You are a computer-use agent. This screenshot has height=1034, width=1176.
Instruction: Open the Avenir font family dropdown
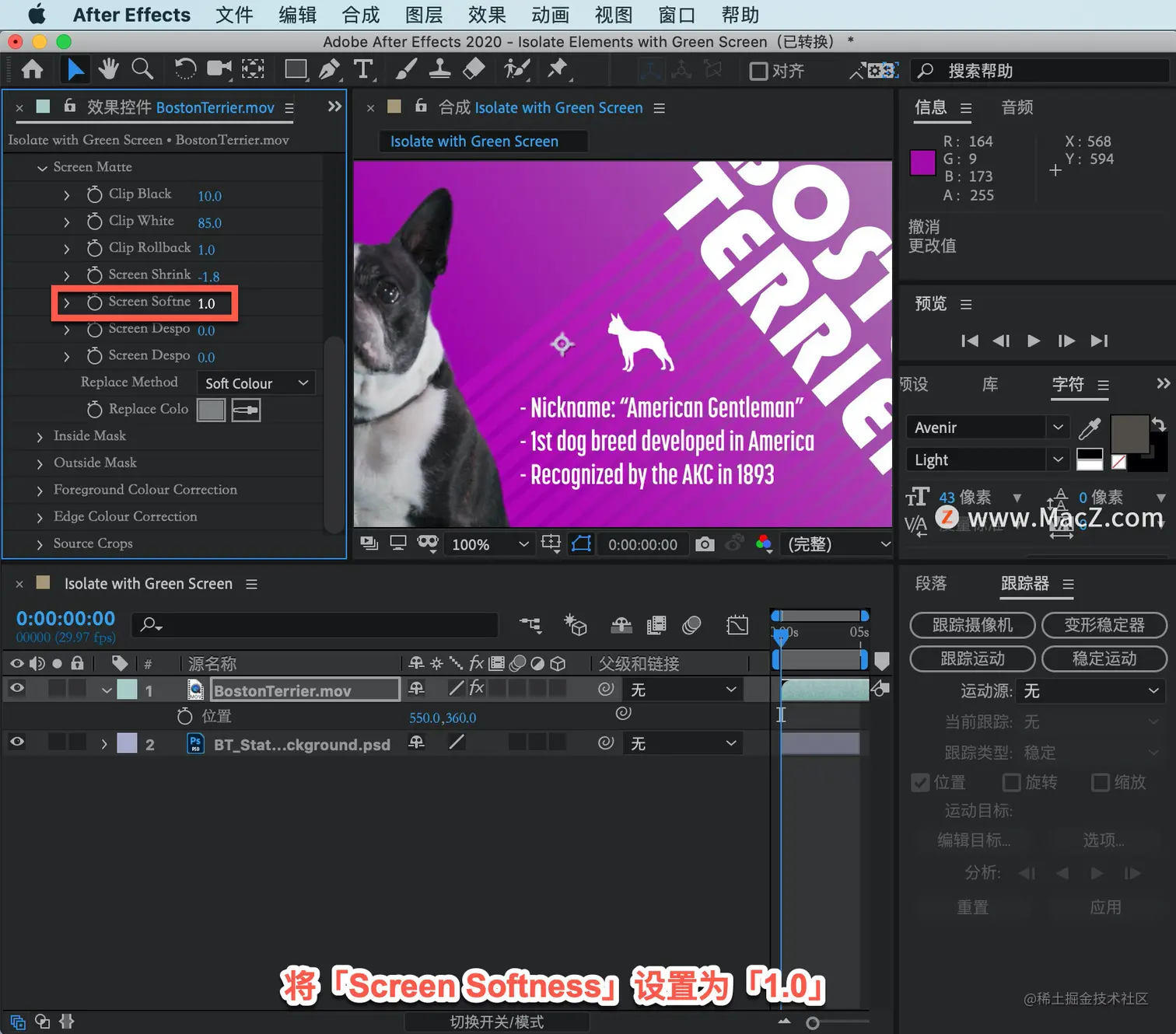987,428
